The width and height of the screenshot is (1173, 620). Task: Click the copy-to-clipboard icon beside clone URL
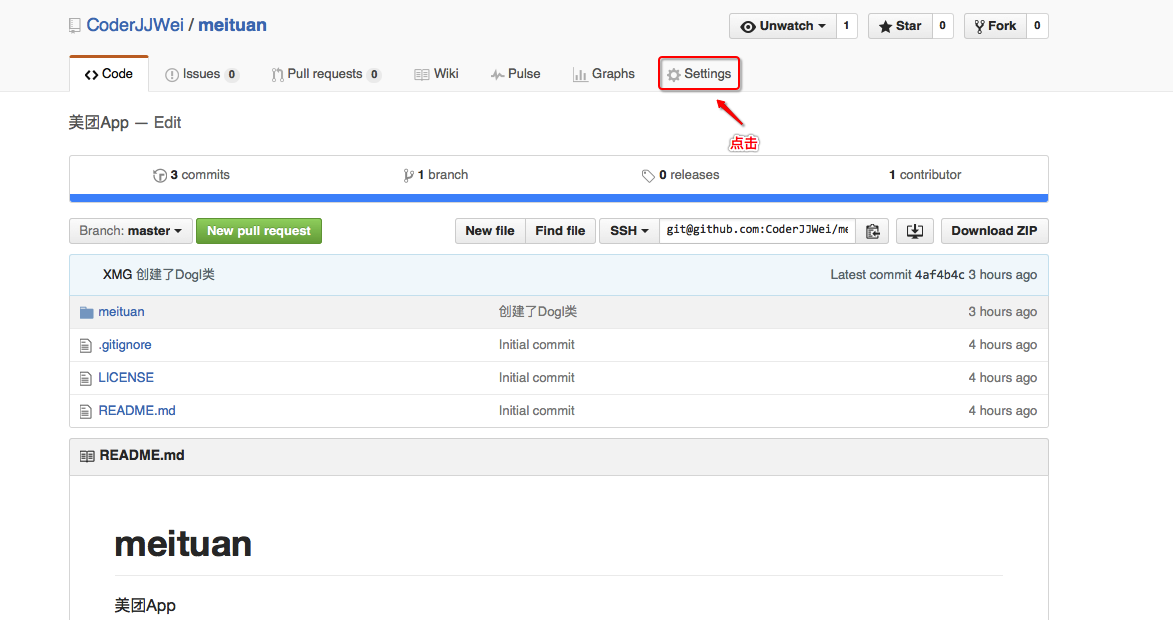click(x=872, y=231)
